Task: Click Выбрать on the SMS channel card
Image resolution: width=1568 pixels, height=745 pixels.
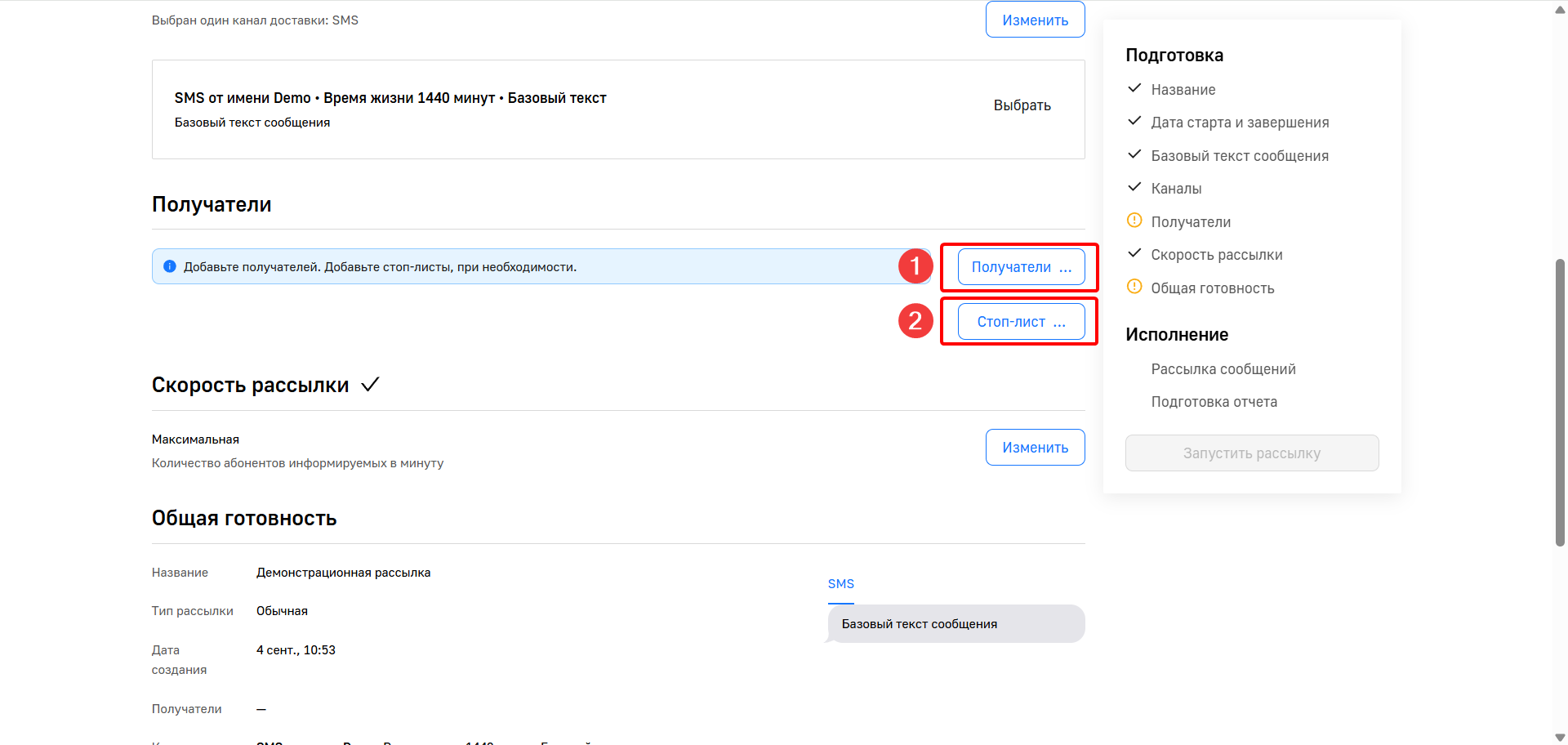Action: [x=1022, y=105]
